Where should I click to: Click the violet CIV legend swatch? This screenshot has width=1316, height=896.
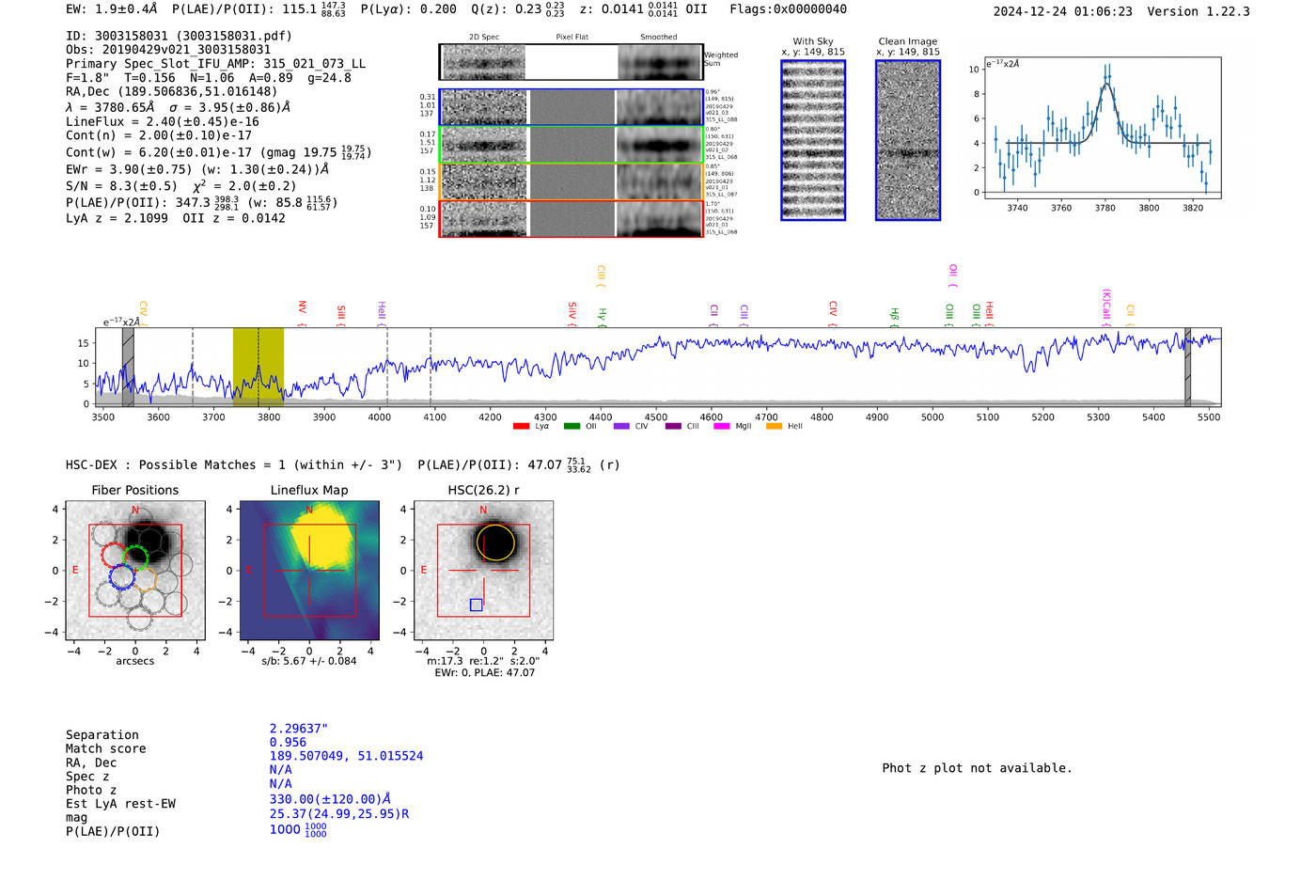(x=621, y=427)
